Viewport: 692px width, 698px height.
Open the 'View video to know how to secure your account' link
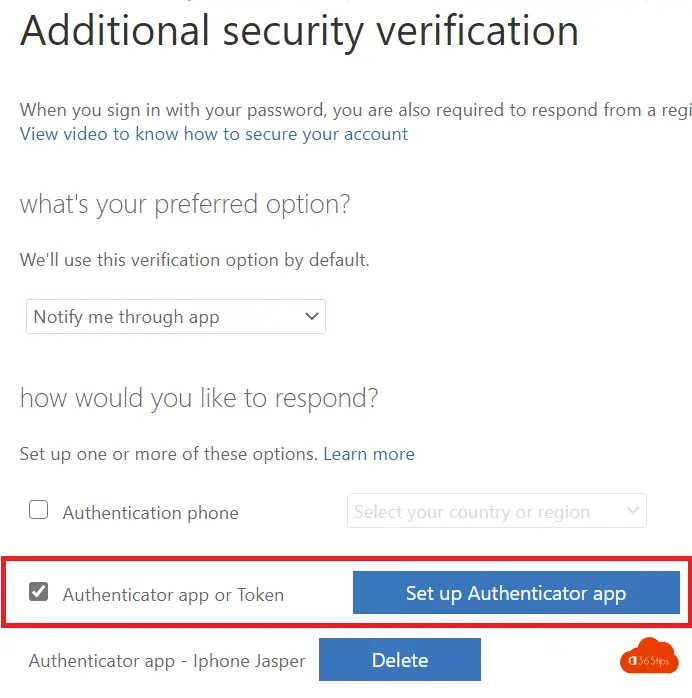point(214,134)
